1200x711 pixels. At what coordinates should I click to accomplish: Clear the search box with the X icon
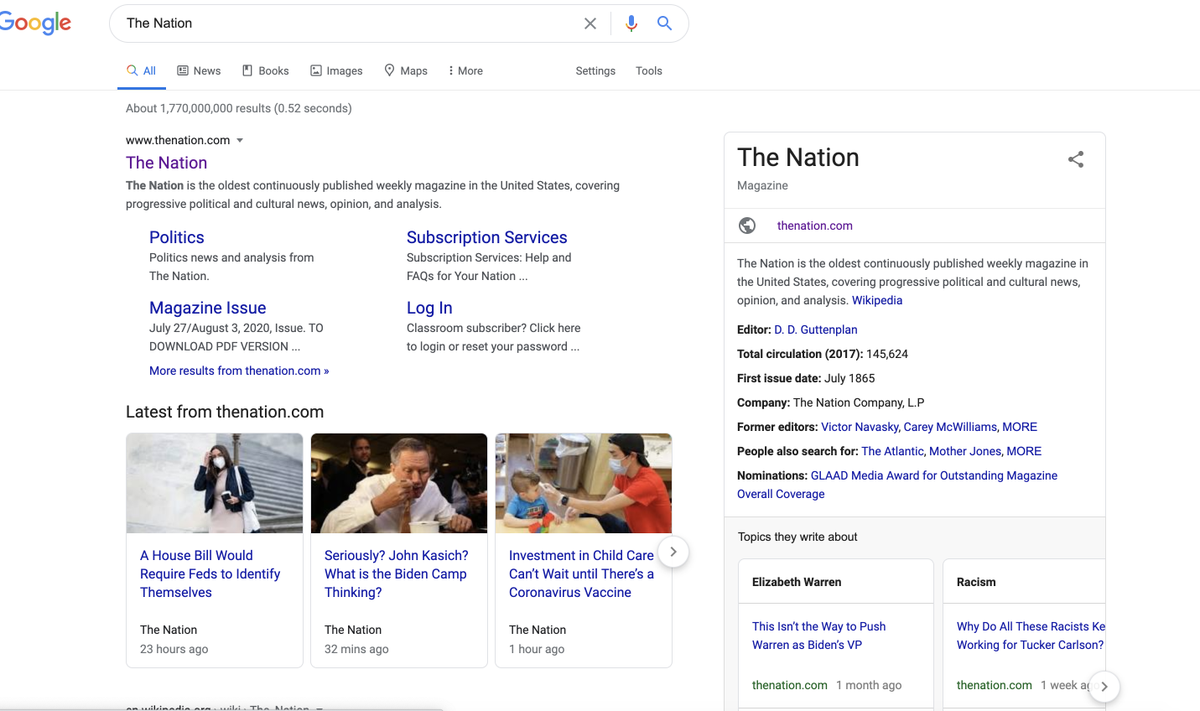(x=590, y=23)
